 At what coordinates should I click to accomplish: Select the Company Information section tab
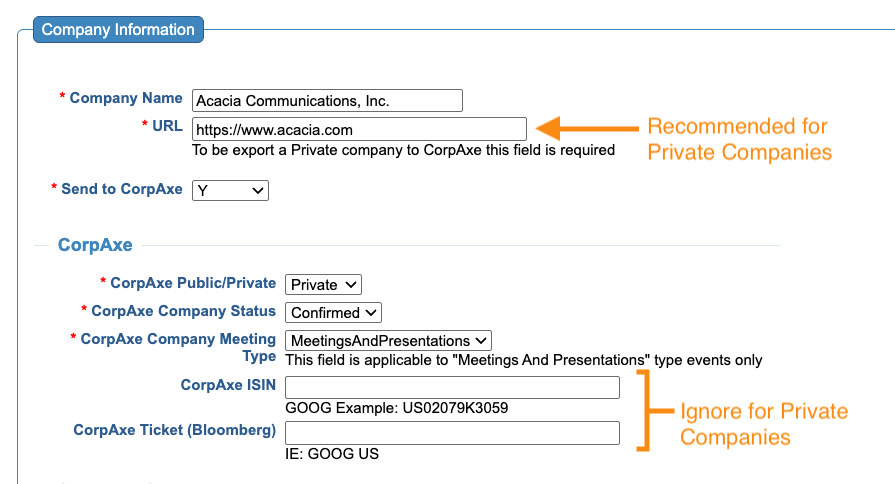[x=118, y=30]
